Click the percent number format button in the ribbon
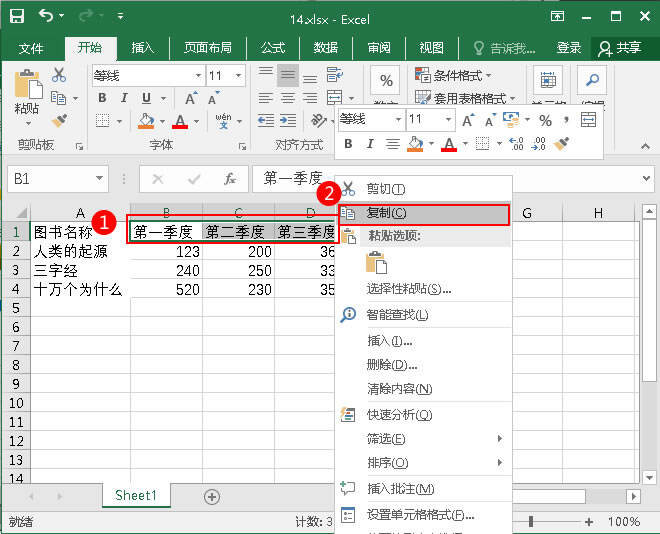Viewport: 660px width, 534px height. (386, 82)
